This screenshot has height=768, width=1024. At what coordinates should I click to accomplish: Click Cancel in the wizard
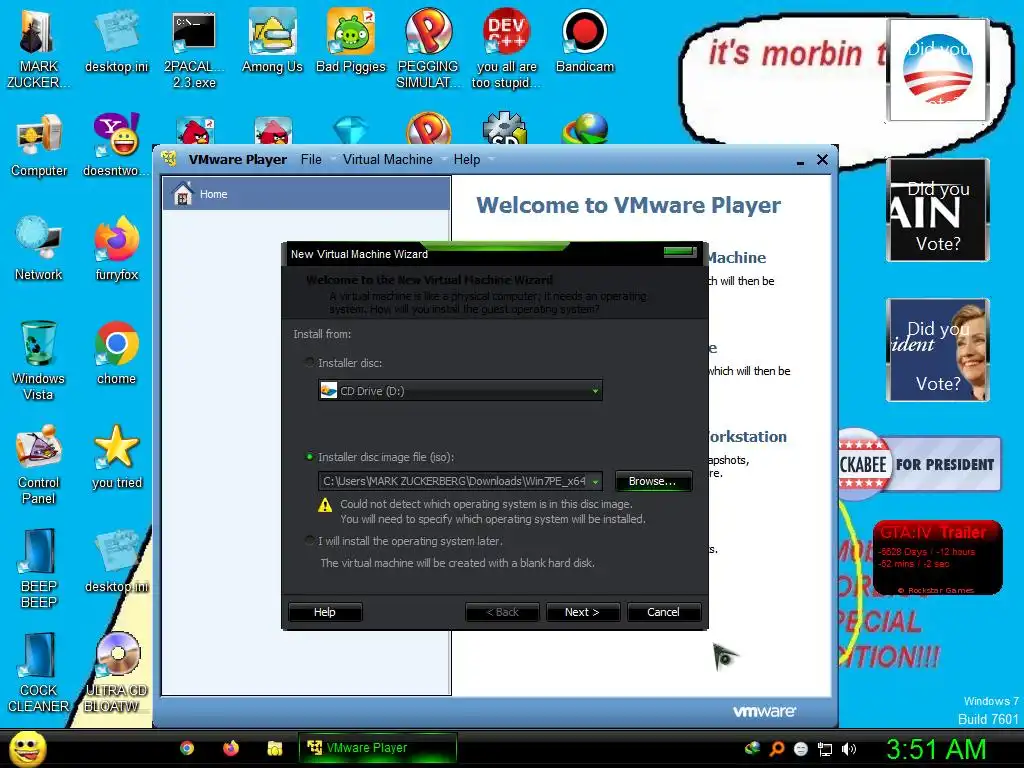point(664,612)
